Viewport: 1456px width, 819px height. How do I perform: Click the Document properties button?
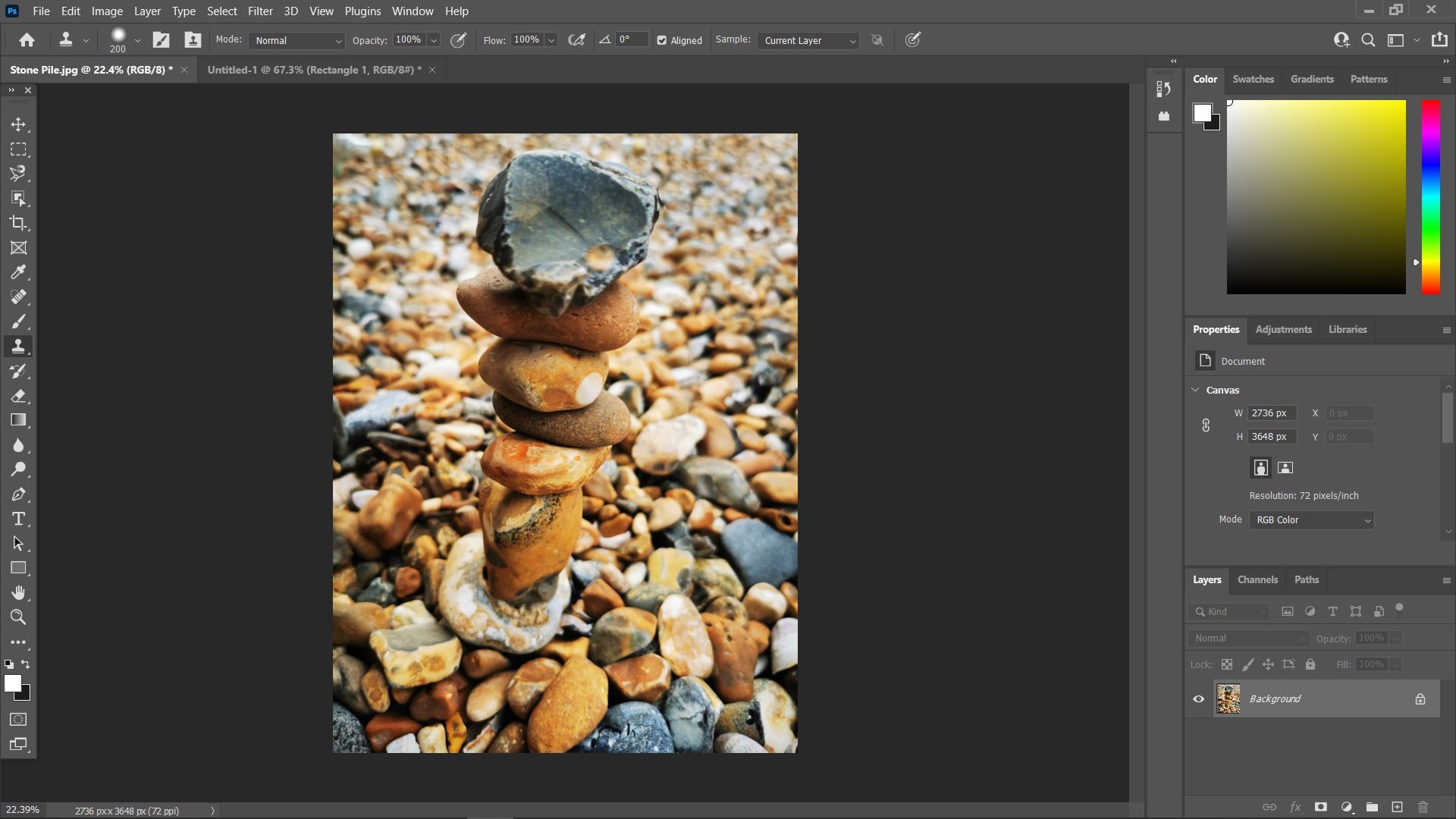1205,361
